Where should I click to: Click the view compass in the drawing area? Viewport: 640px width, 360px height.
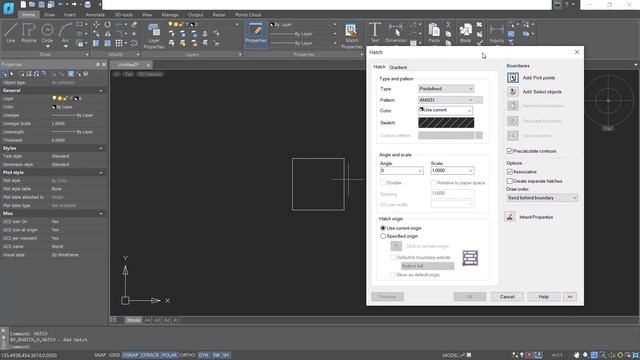(608, 100)
